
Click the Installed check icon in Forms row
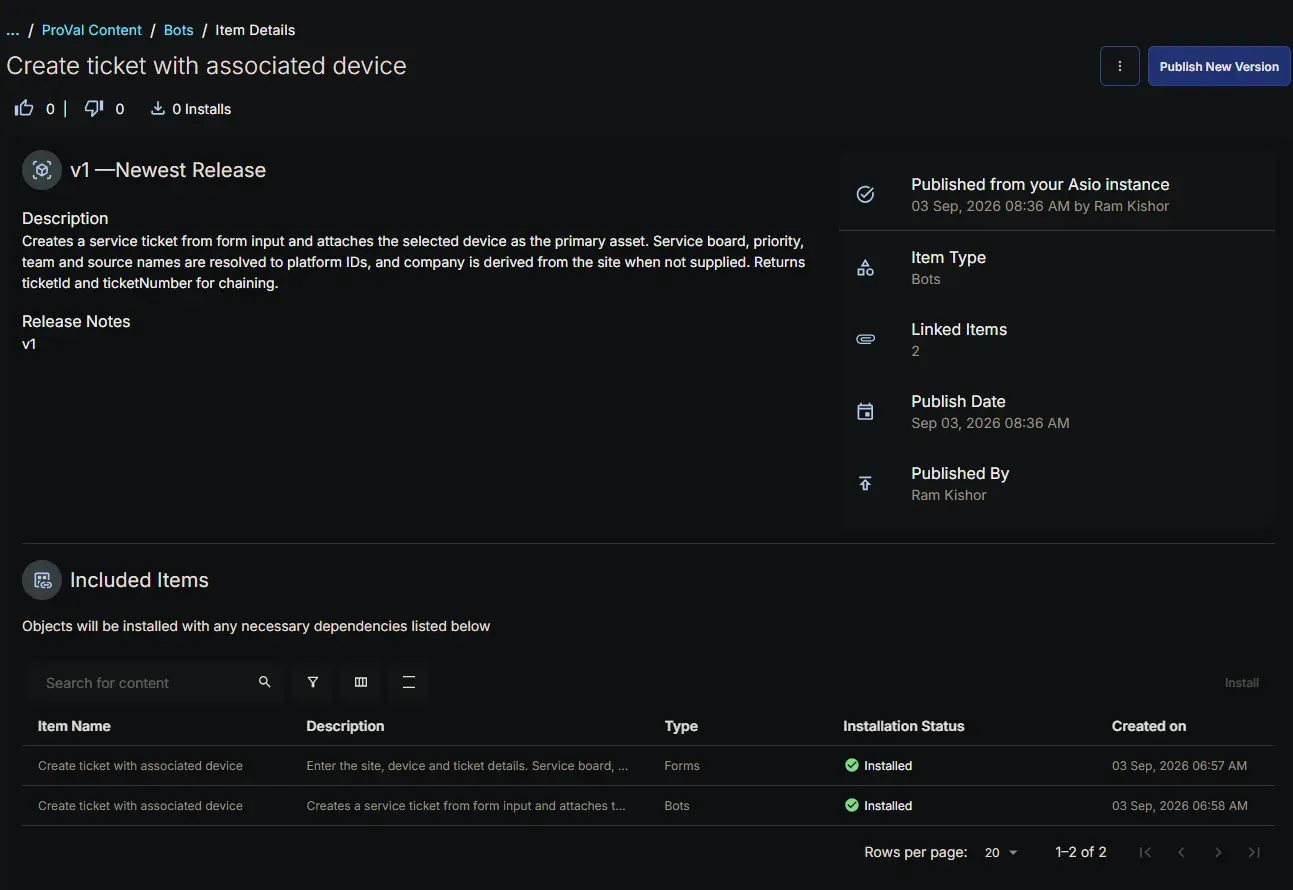[x=852, y=765]
